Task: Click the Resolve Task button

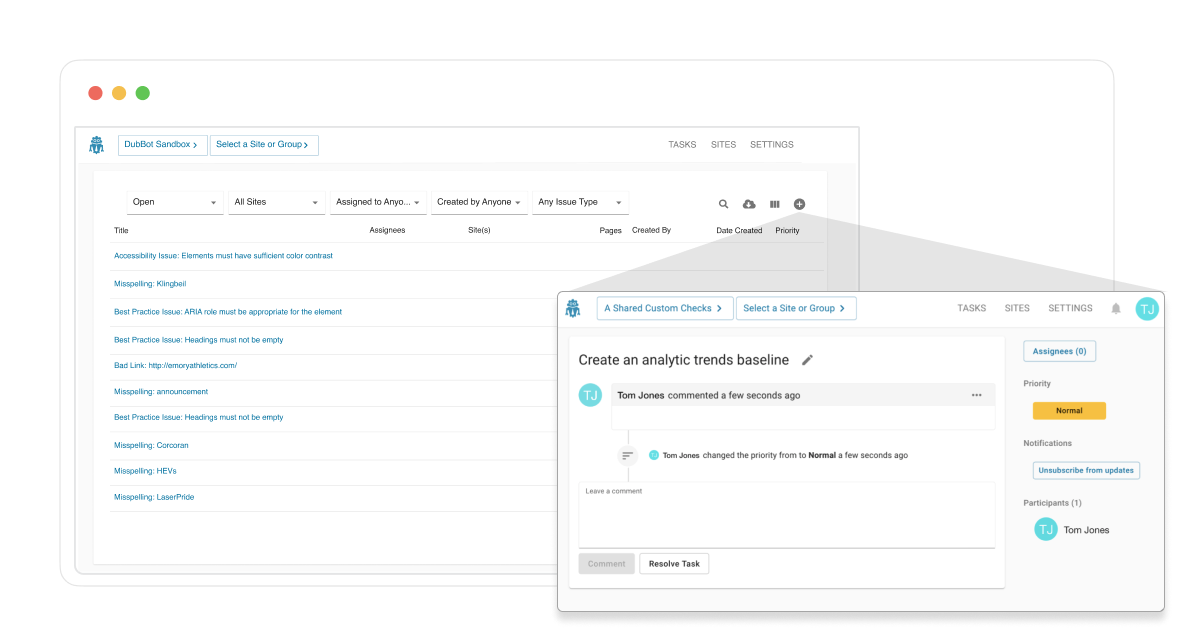Action: coord(674,564)
